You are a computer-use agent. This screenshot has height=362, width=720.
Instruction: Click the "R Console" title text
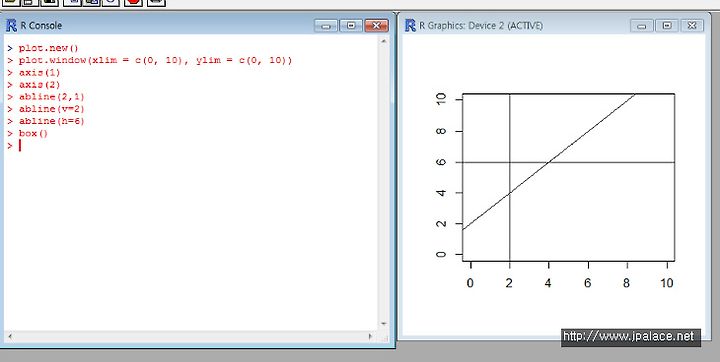pyautogui.click(x=41, y=26)
